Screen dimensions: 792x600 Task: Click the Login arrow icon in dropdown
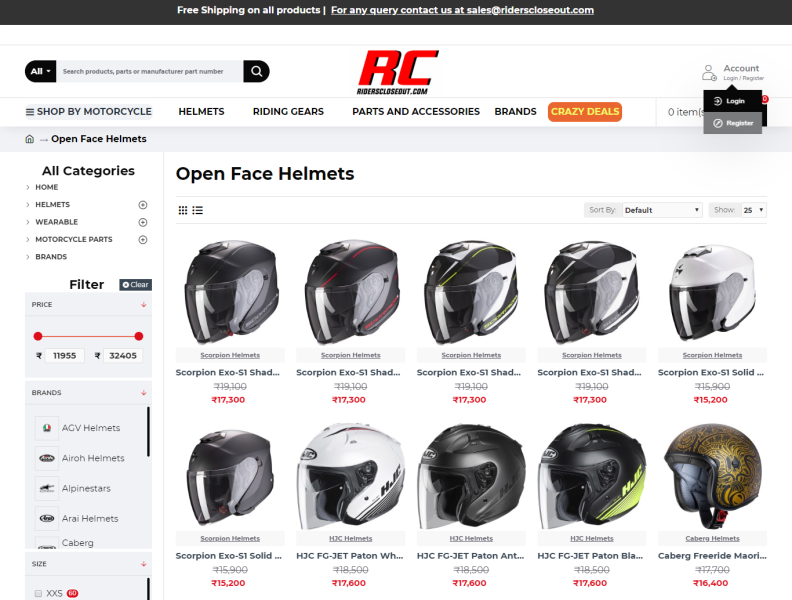point(718,101)
